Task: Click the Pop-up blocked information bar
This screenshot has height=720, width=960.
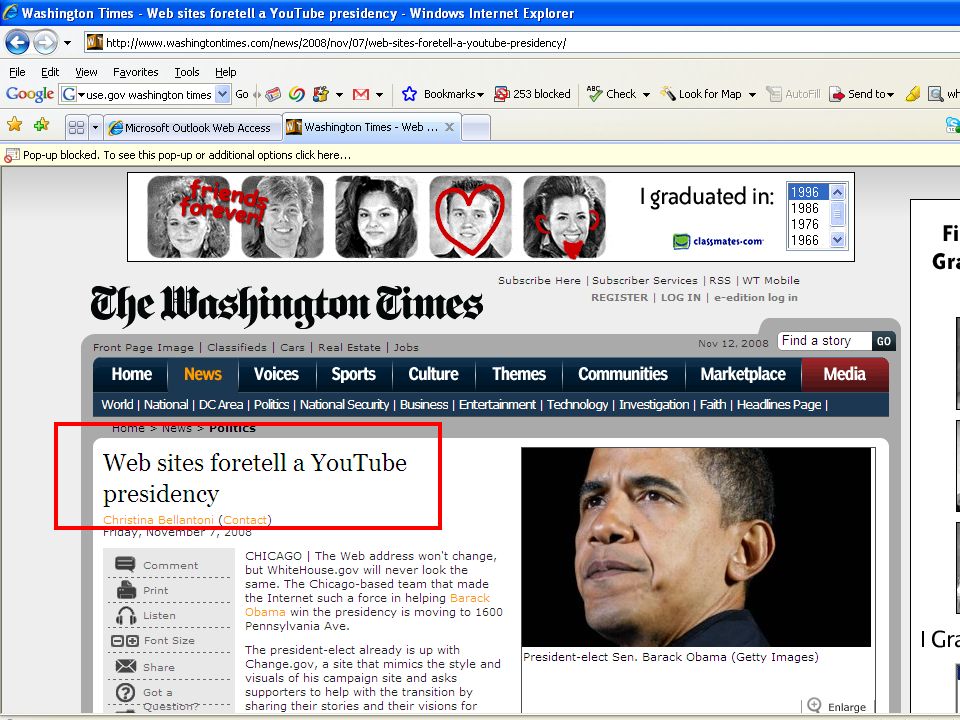Action: [480, 155]
